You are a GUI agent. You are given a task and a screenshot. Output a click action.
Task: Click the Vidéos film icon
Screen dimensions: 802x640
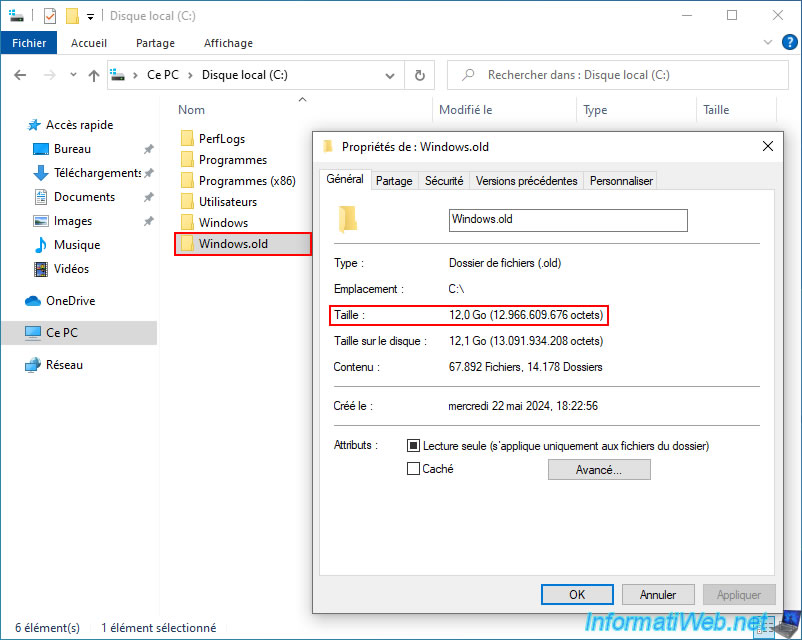click(41, 269)
